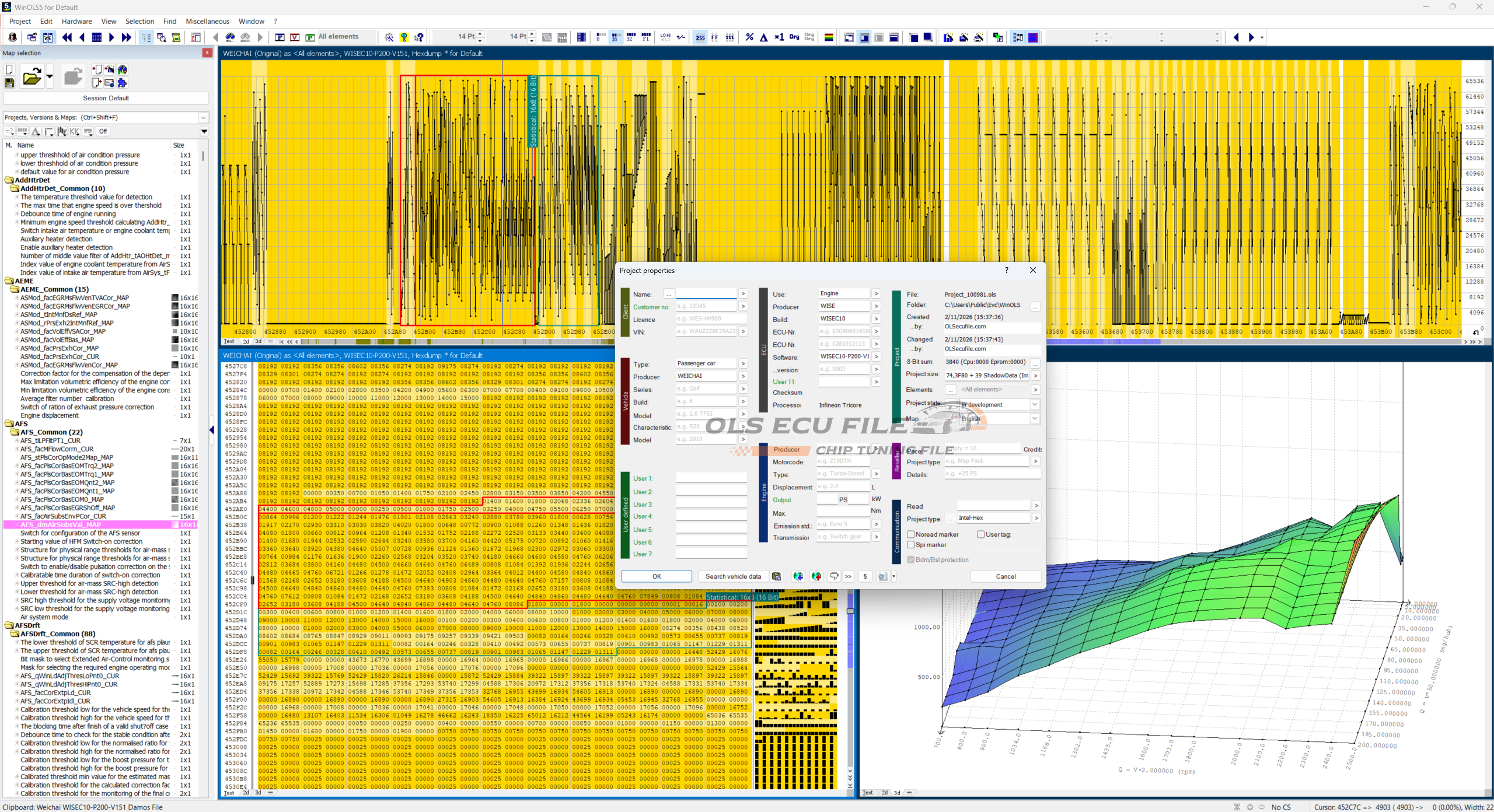Click the yellow question mark help icon
Viewport: 1494px width, 812px height.
pyautogui.click(x=404, y=37)
